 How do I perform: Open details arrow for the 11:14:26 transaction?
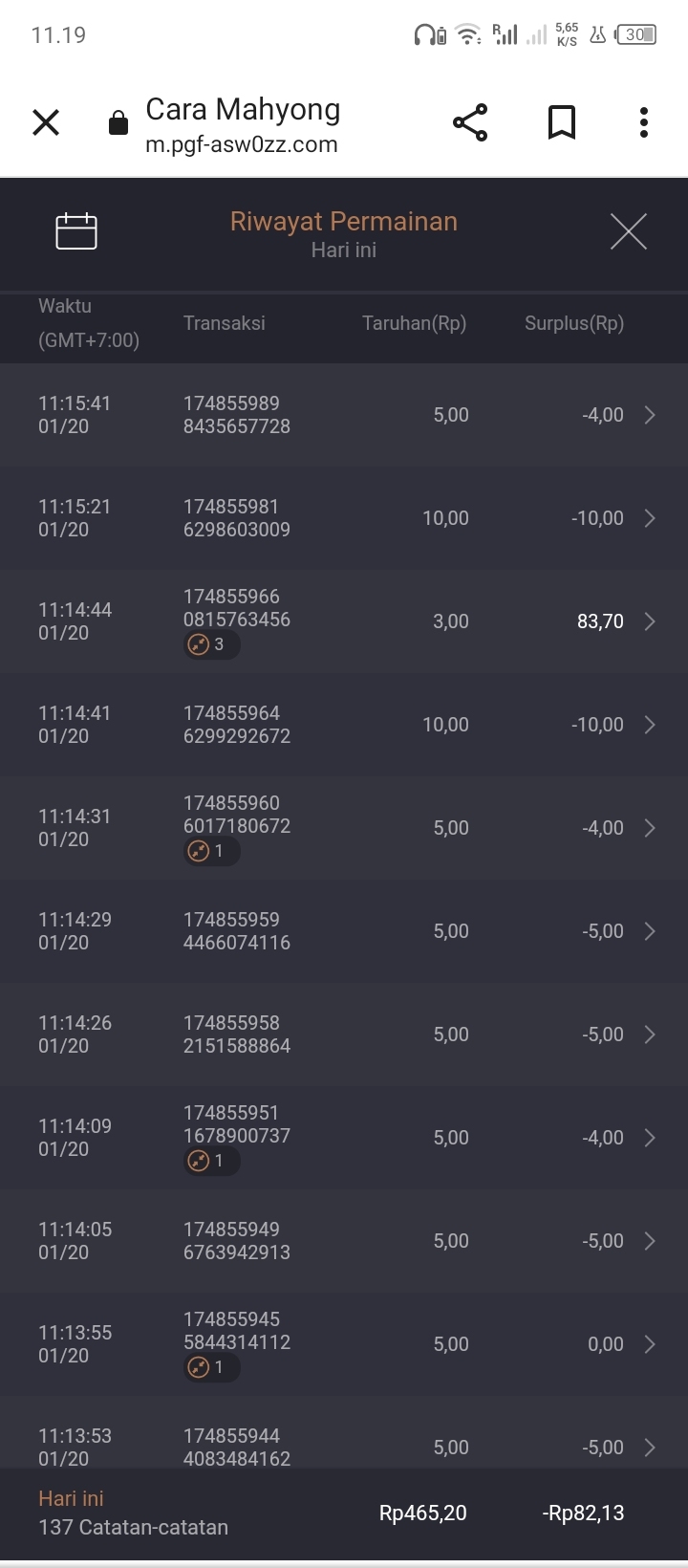point(650,1034)
